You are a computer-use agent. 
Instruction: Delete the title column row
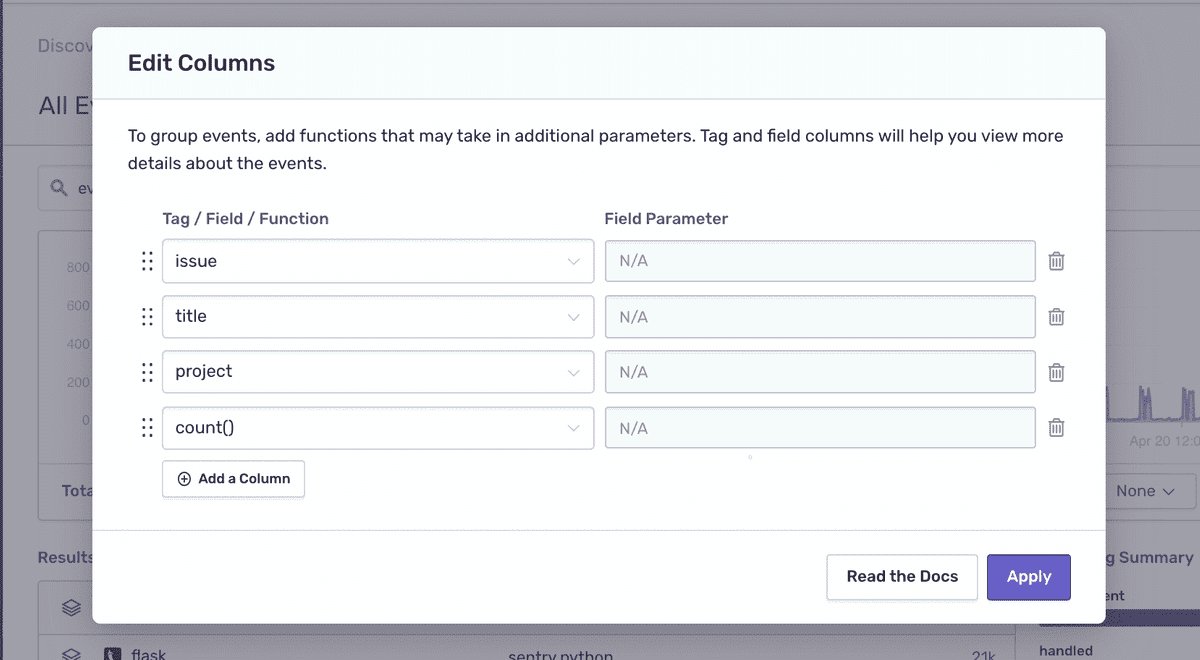coord(1056,316)
